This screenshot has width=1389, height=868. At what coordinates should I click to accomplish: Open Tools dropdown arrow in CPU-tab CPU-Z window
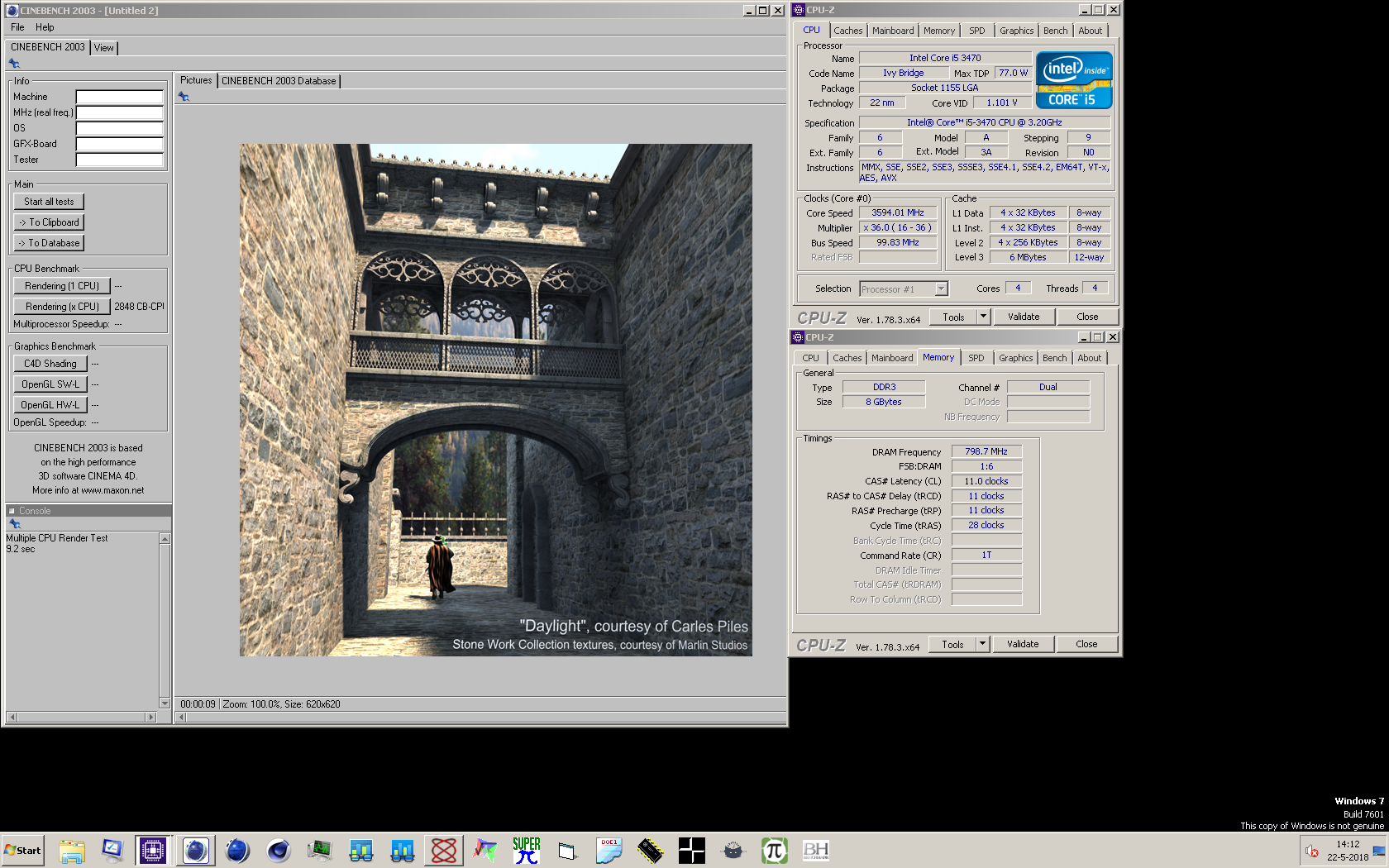tap(983, 317)
